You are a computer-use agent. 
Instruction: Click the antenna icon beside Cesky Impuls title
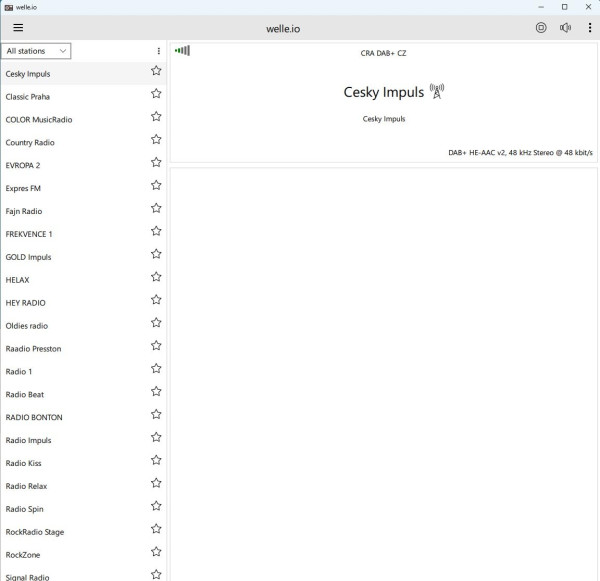click(437, 91)
